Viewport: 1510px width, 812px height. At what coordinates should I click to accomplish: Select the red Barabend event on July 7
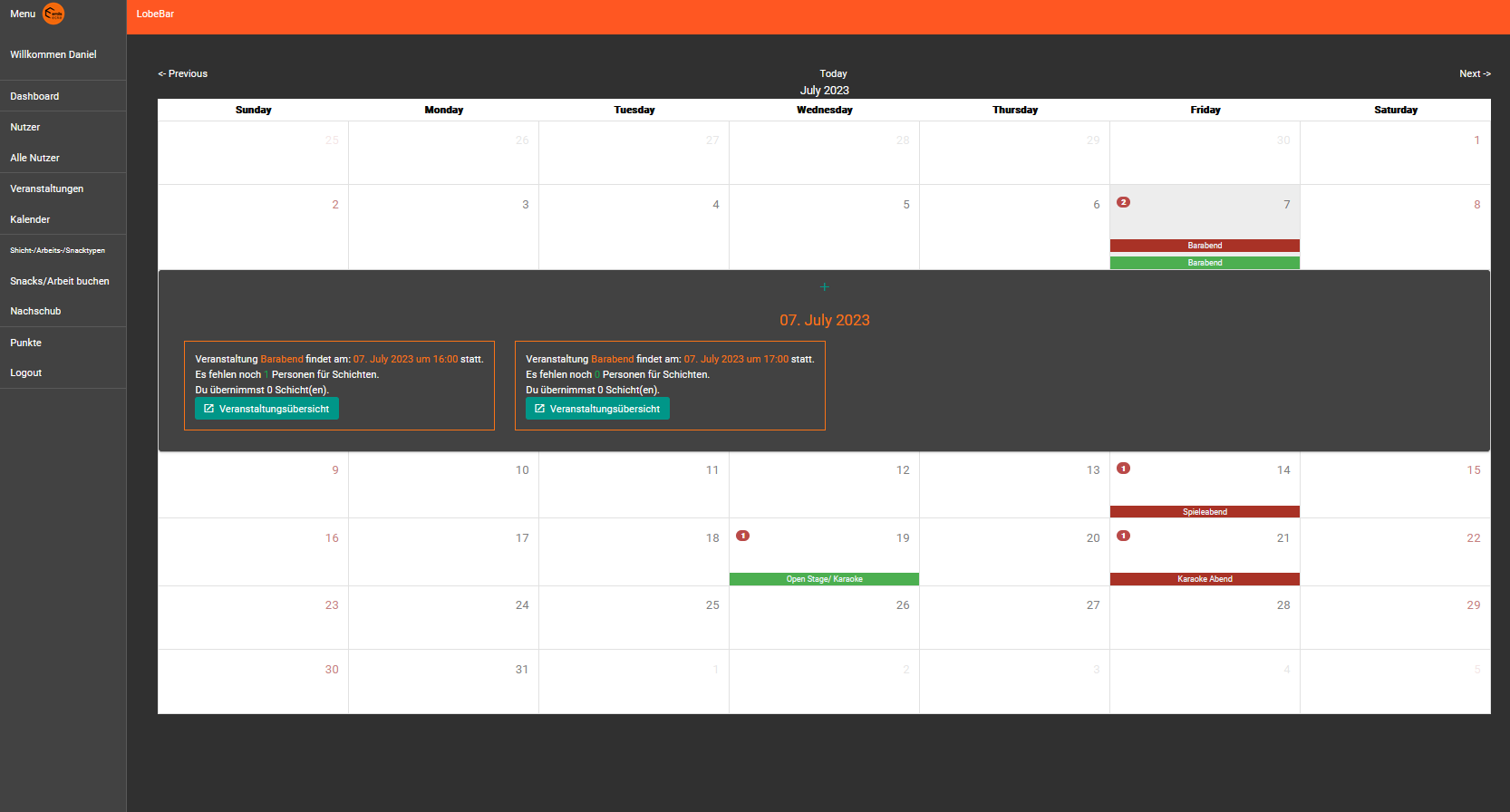tap(1205, 246)
